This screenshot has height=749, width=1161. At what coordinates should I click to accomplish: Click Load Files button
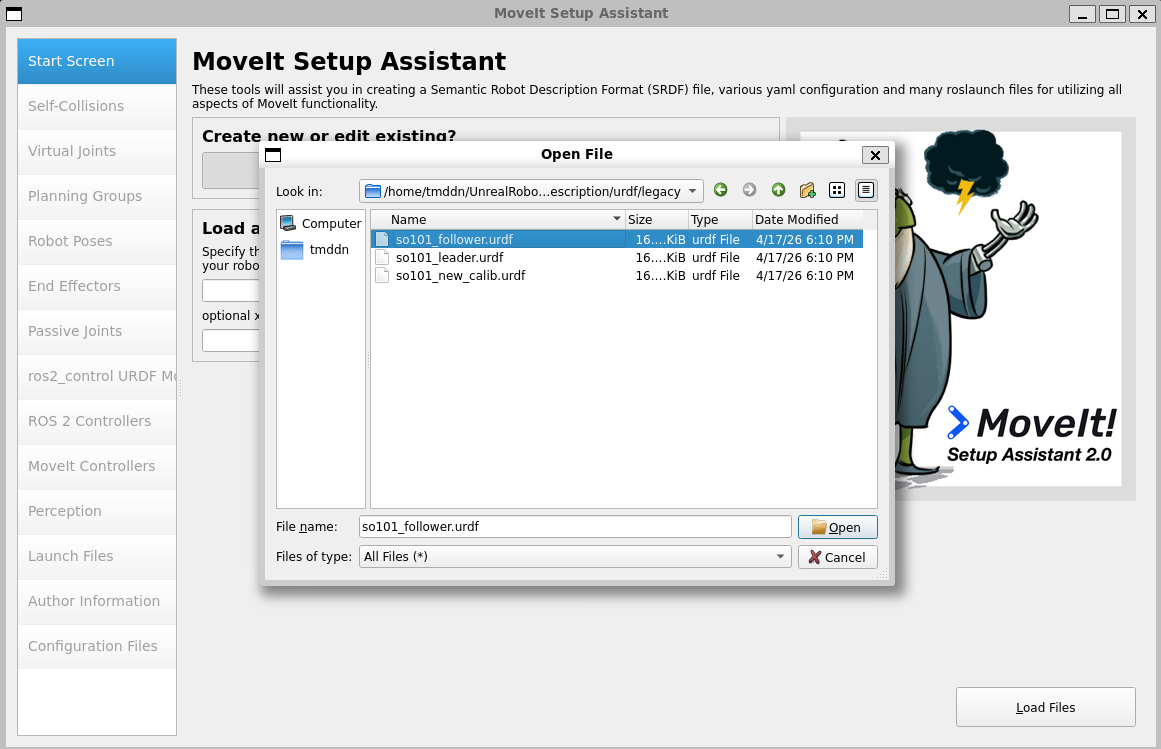(x=1045, y=707)
